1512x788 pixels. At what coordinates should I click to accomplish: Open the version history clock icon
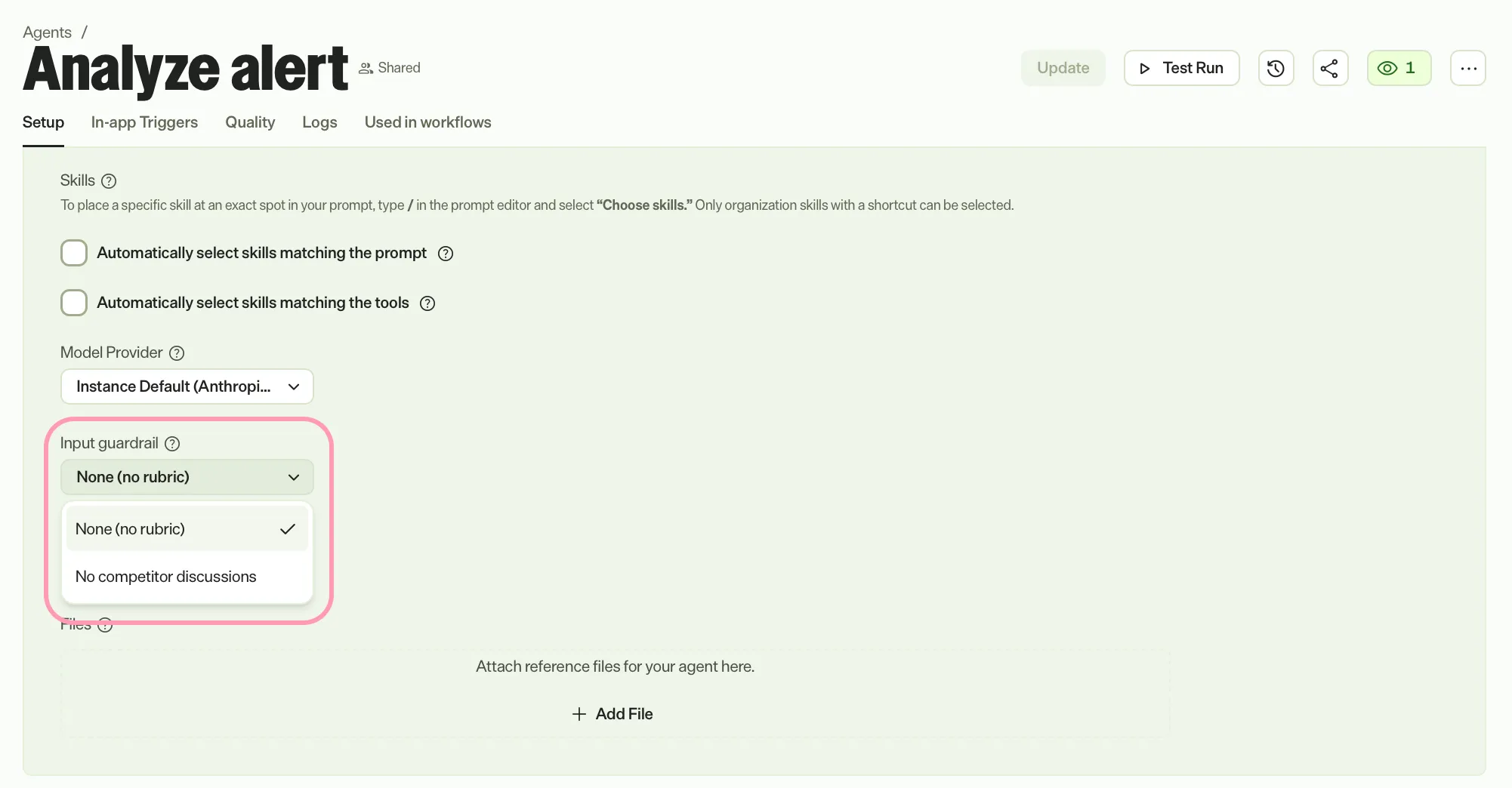pyautogui.click(x=1276, y=68)
